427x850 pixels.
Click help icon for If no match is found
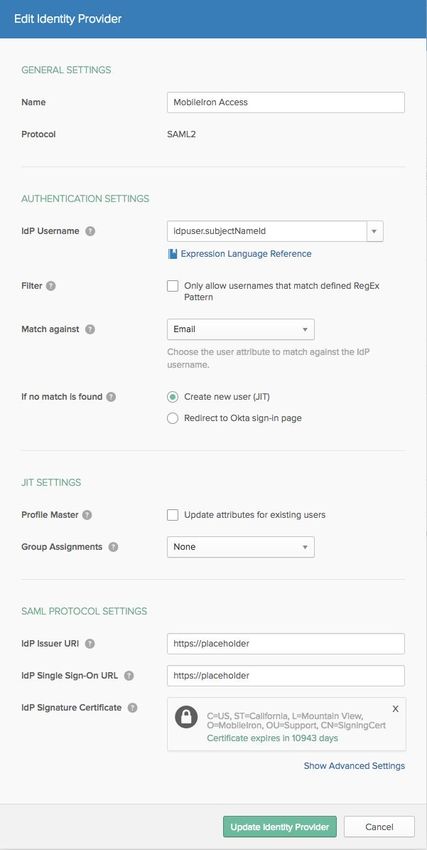[x=111, y=397]
